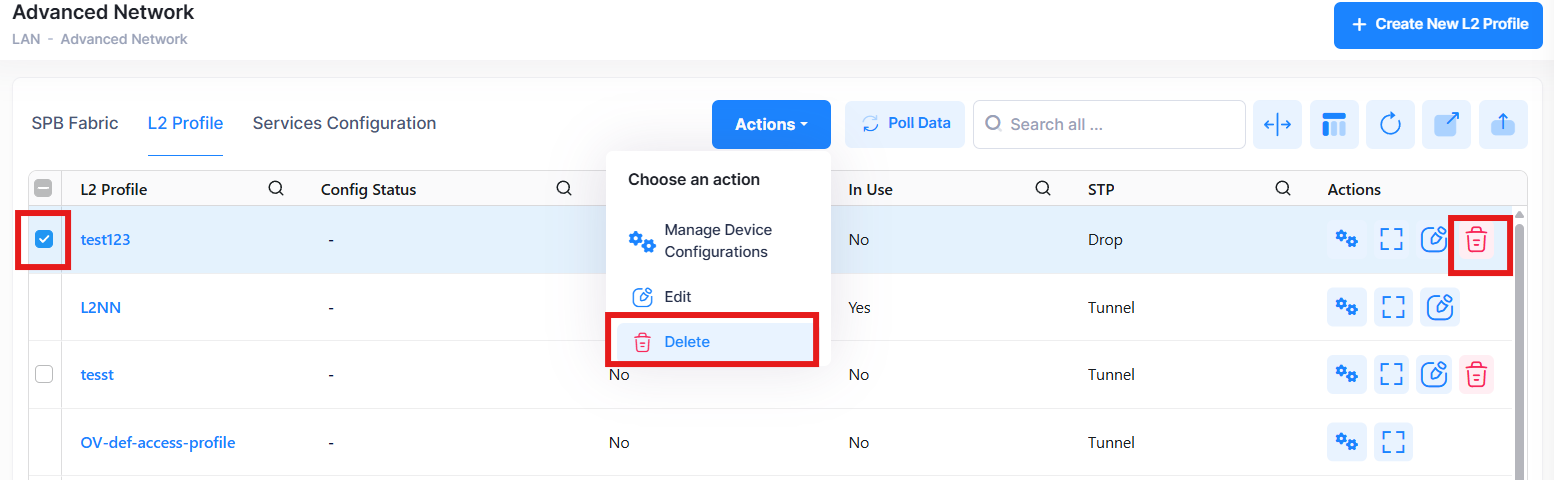The width and height of the screenshot is (1554, 480).
Task: Collapse the Actions dropdown button
Action: pyautogui.click(x=771, y=124)
